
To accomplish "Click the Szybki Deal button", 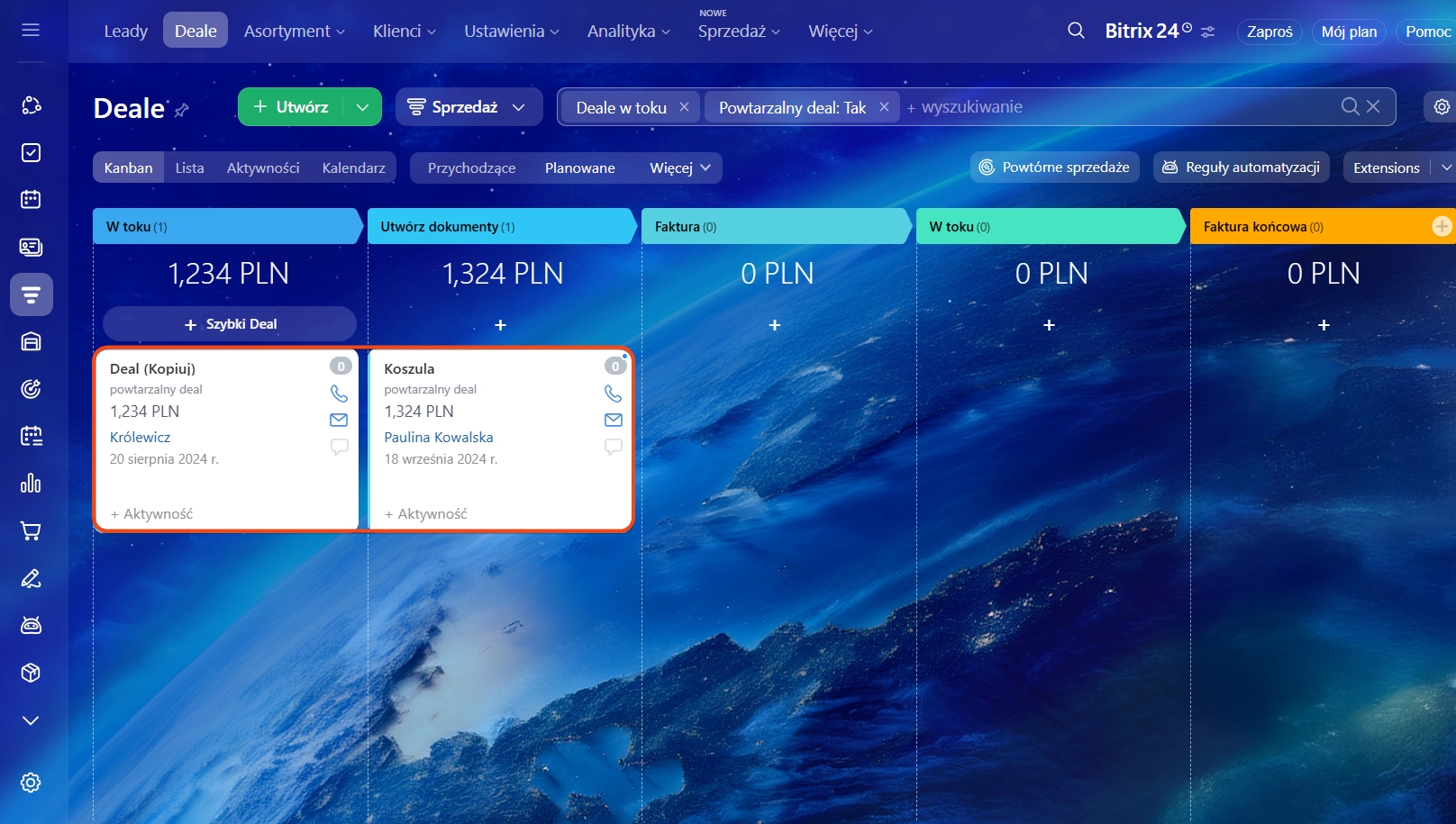I will (x=230, y=324).
